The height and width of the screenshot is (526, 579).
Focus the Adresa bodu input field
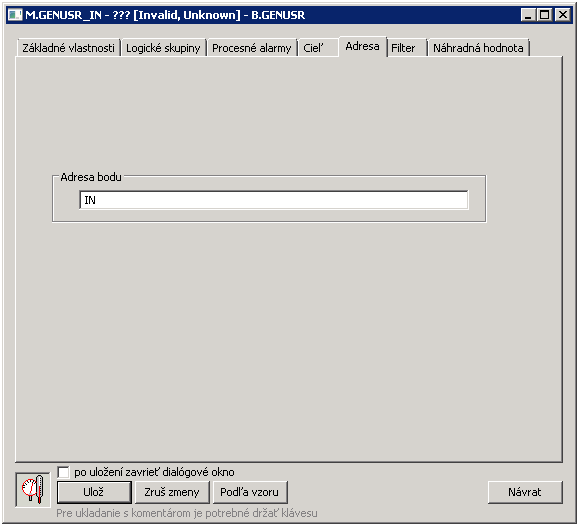(274, 200)
